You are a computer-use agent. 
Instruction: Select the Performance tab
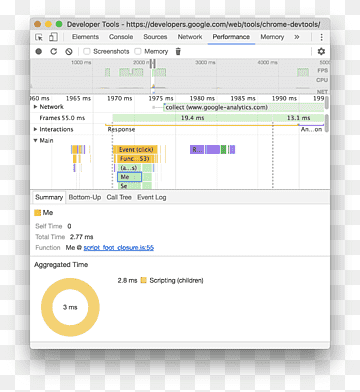coord(231,37)
